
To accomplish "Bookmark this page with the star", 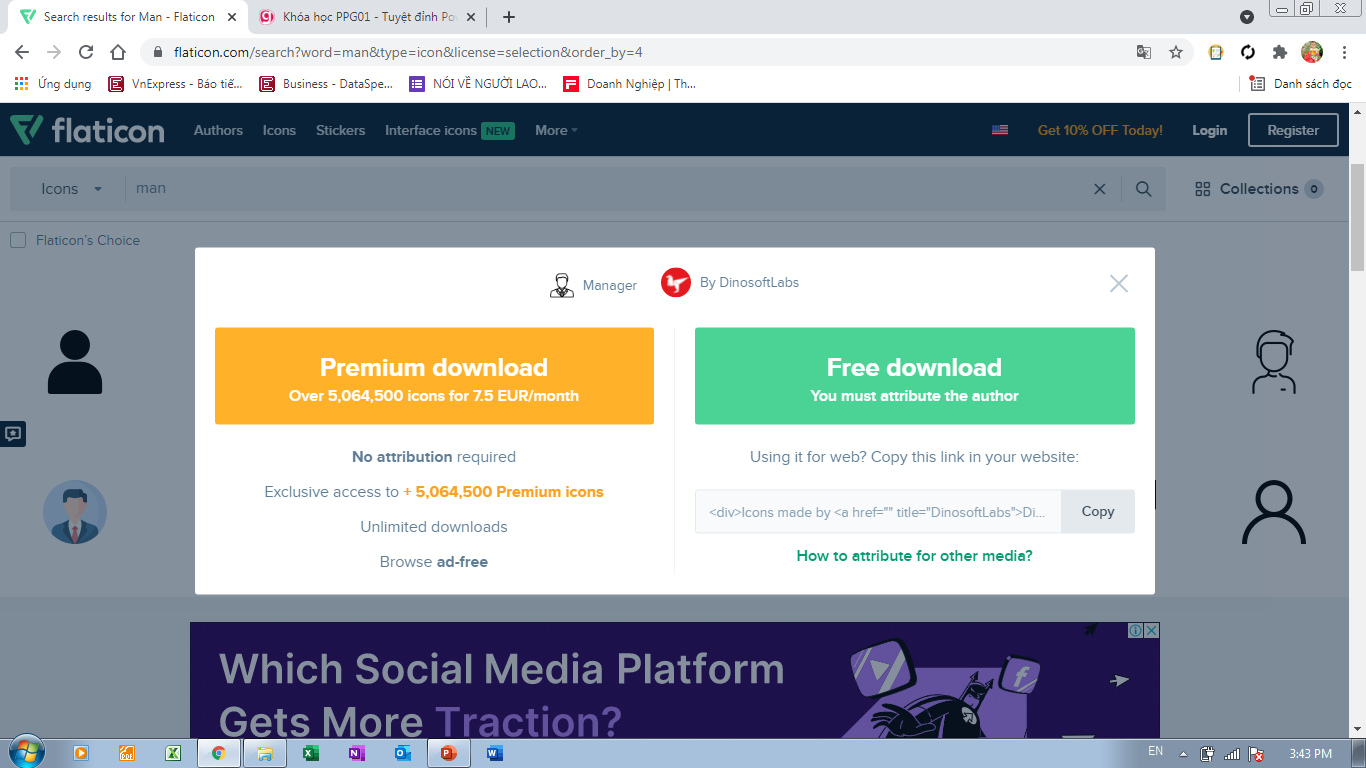I will 1176,52.
